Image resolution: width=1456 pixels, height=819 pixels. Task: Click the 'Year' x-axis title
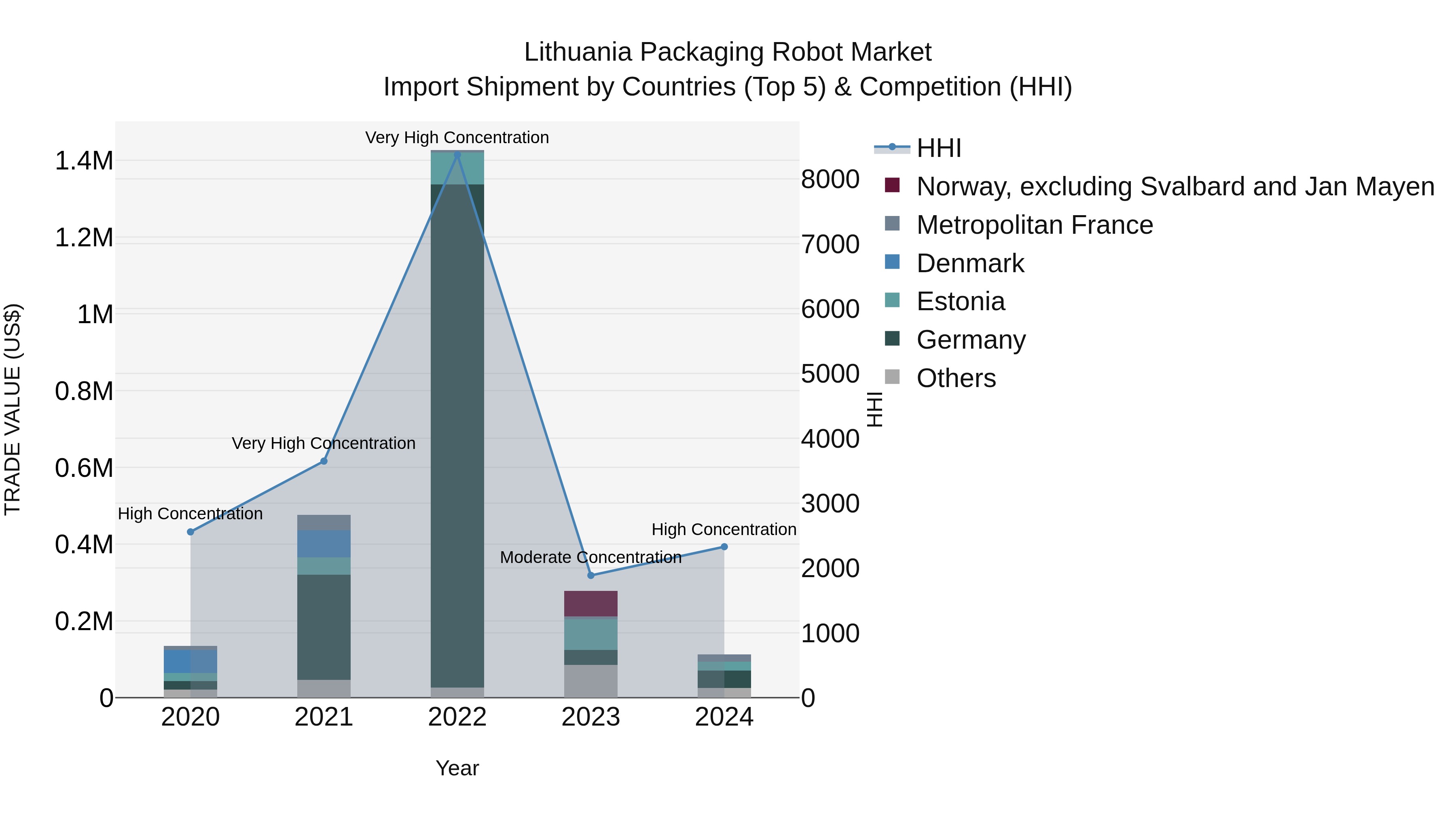pos(457,768)
